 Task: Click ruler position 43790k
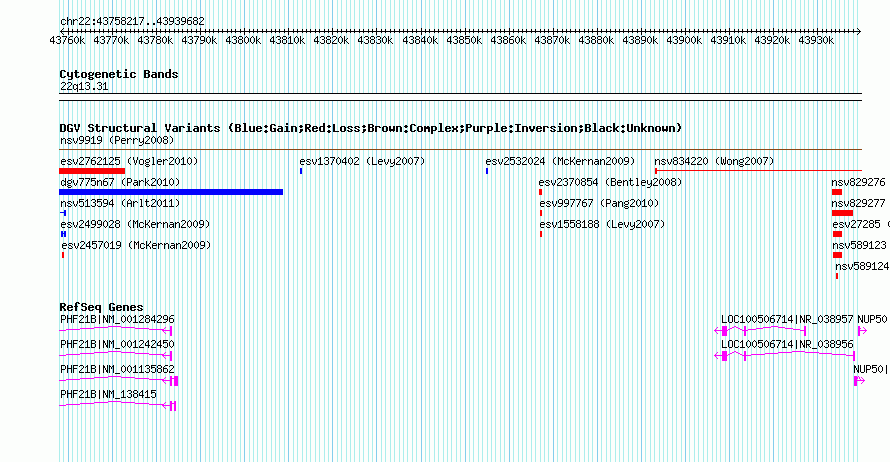(x=199, y=40)
